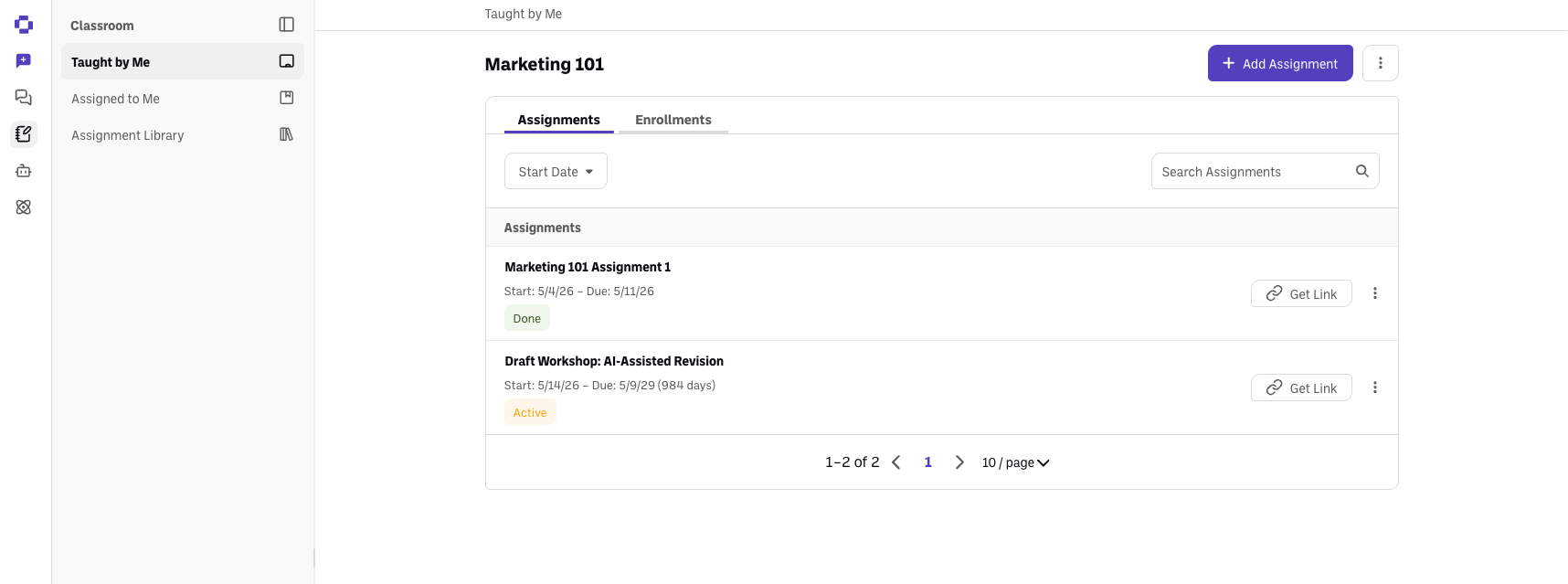Click the Marketing 101 heading
This screenshot has height=584, width=1568.
pyautogui.click(x=544, y=64)
